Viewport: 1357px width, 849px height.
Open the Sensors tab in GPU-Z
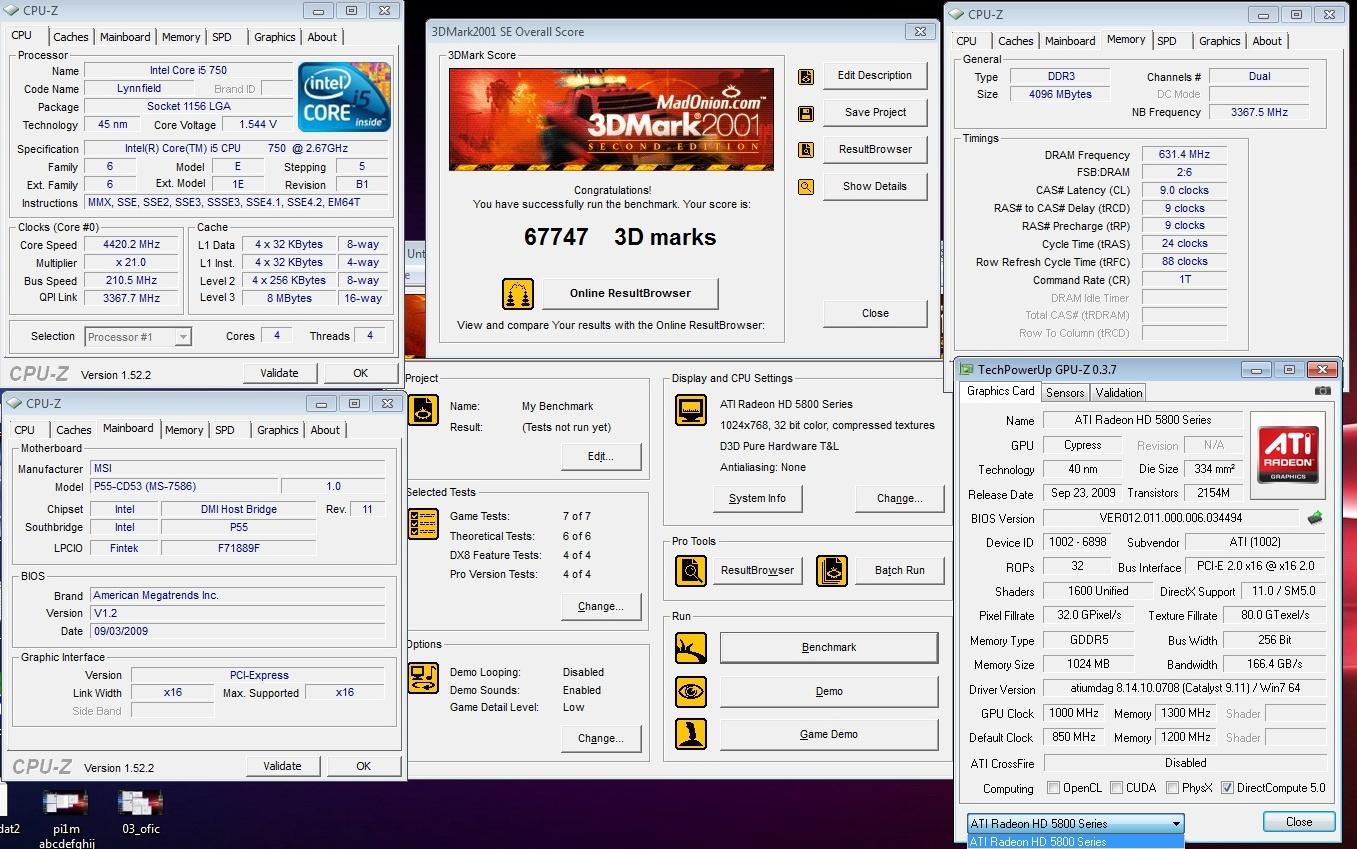point(1065,393)
